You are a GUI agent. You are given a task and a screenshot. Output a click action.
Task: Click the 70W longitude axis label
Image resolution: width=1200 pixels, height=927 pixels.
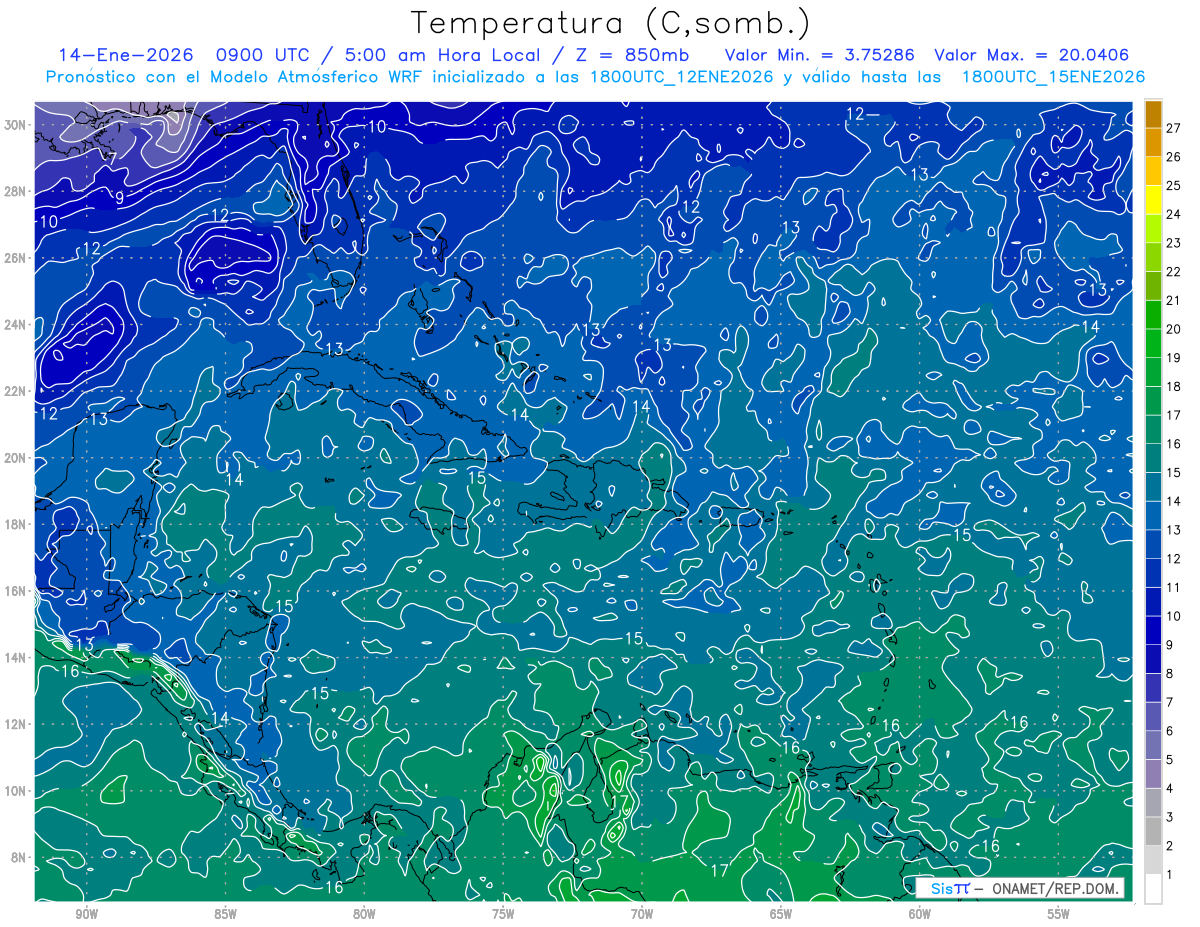click(x=642, y=914)
